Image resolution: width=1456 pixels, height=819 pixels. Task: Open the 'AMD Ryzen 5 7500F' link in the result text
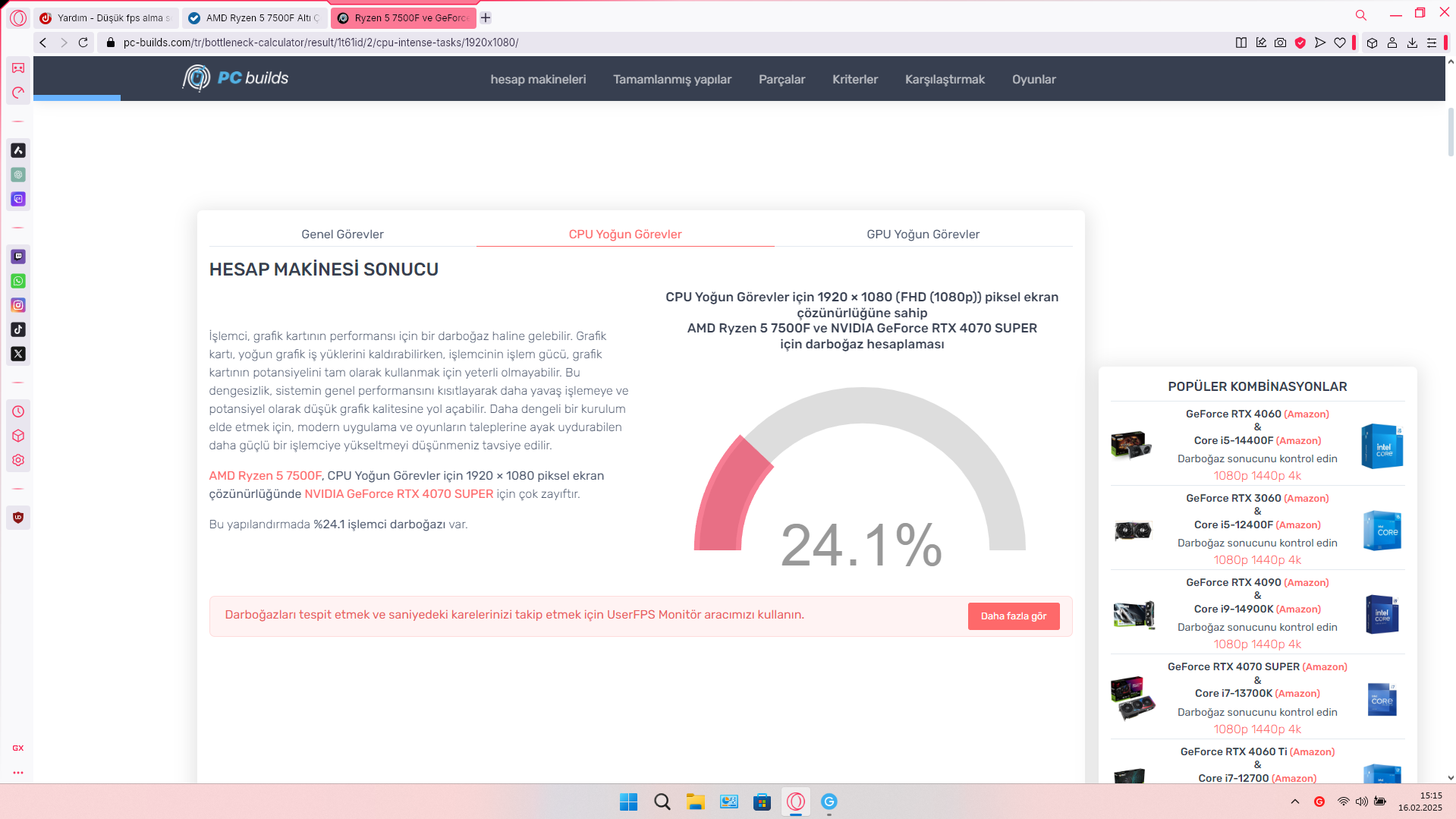[266, 475]
